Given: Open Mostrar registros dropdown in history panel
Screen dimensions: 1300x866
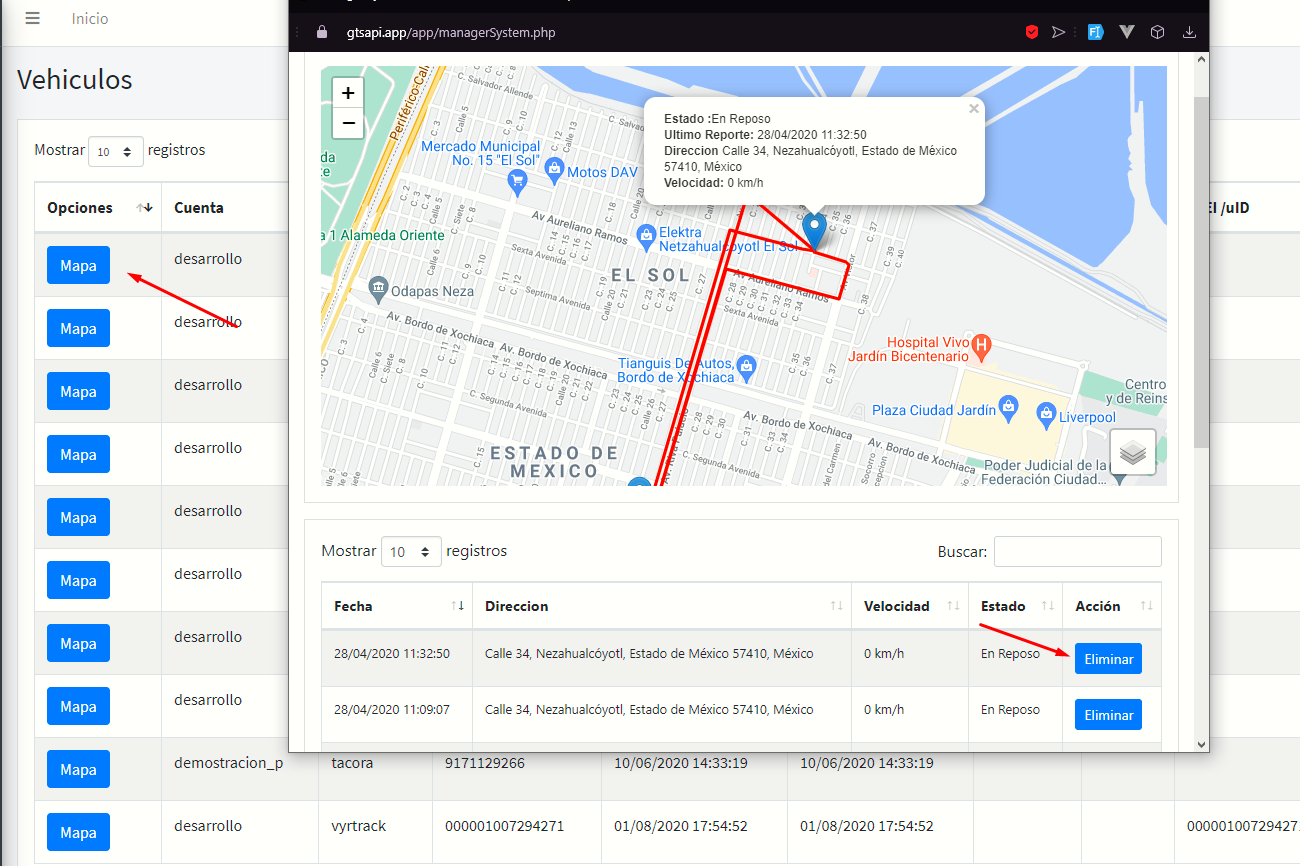Looking at the screenshot, I should point(410,552).
